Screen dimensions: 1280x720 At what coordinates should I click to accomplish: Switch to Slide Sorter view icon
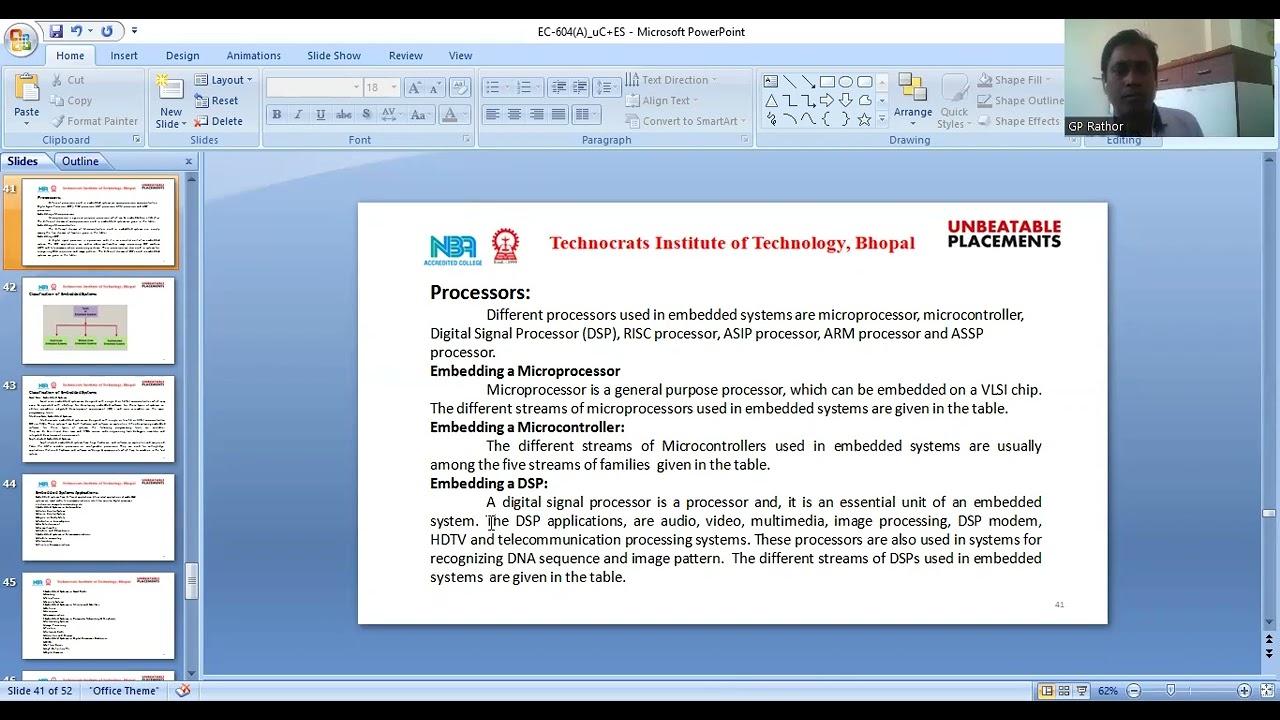[x=1064, y=691]
